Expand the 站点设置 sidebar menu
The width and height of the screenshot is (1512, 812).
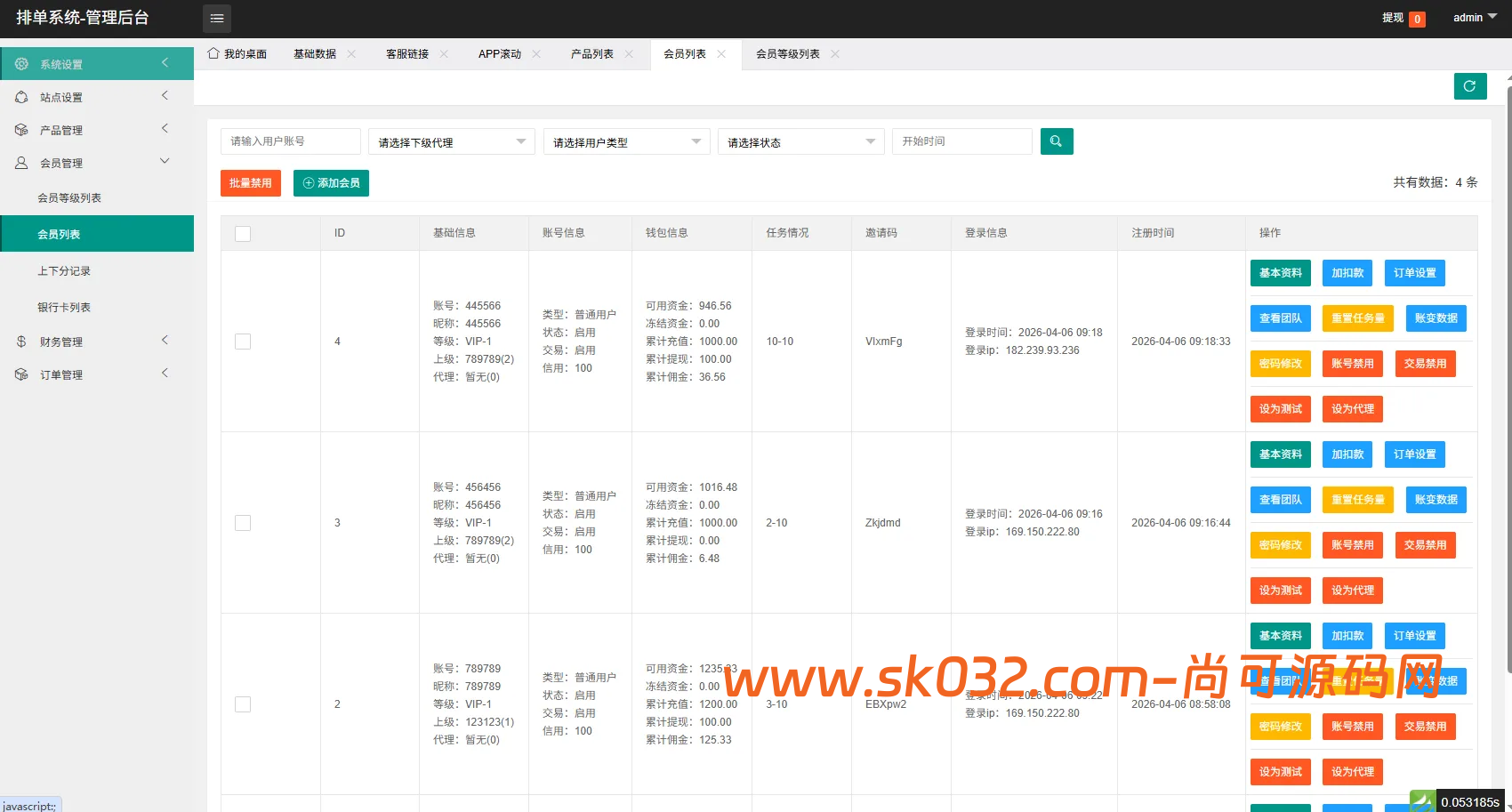97,97
